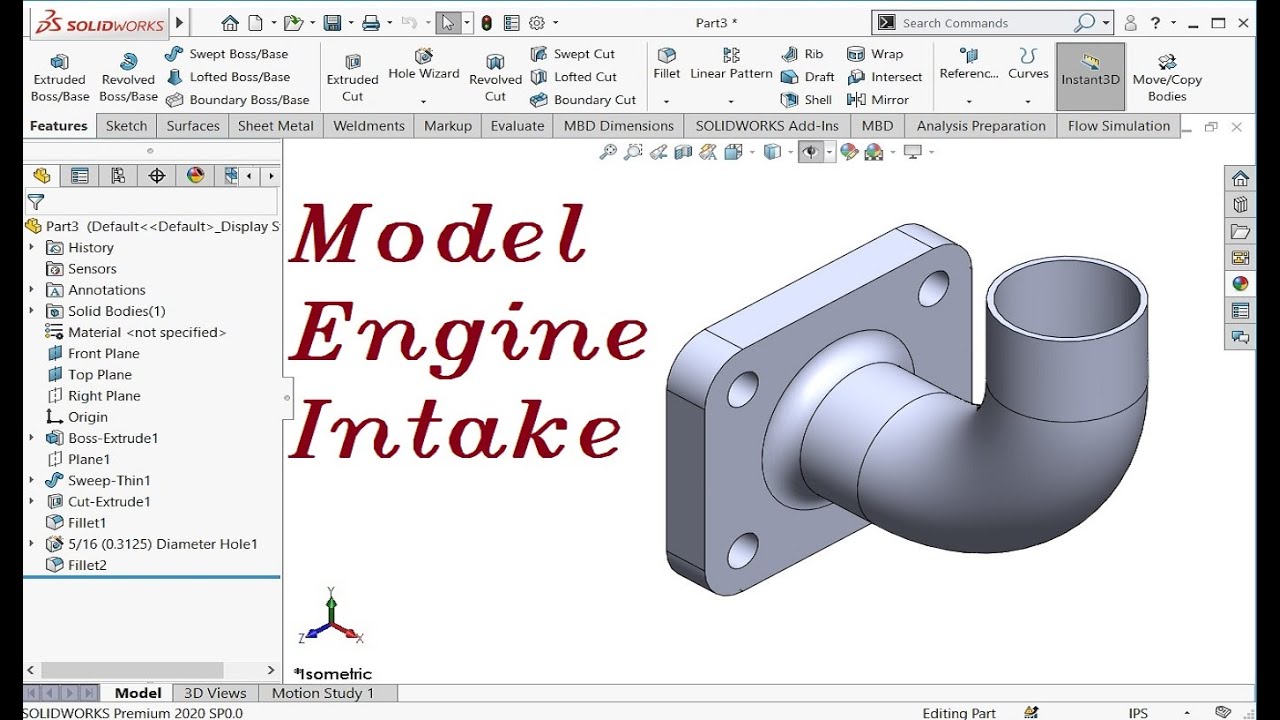Select the Extruded Cut tool
The width and height of the screenshot is (1280, 720).
tap(352, 78)
